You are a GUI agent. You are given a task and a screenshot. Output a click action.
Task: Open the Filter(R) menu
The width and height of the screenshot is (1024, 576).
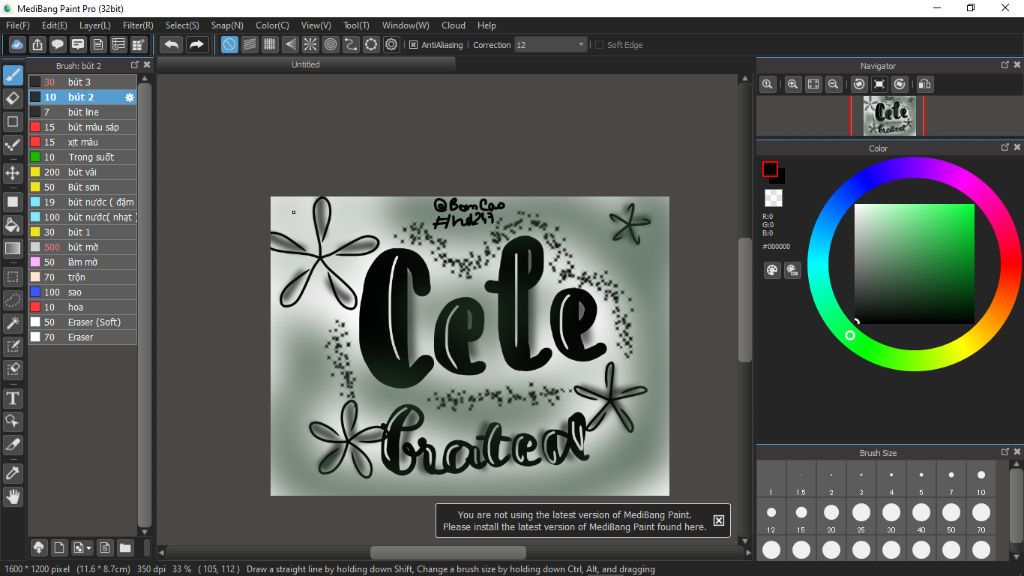point(138,25)
